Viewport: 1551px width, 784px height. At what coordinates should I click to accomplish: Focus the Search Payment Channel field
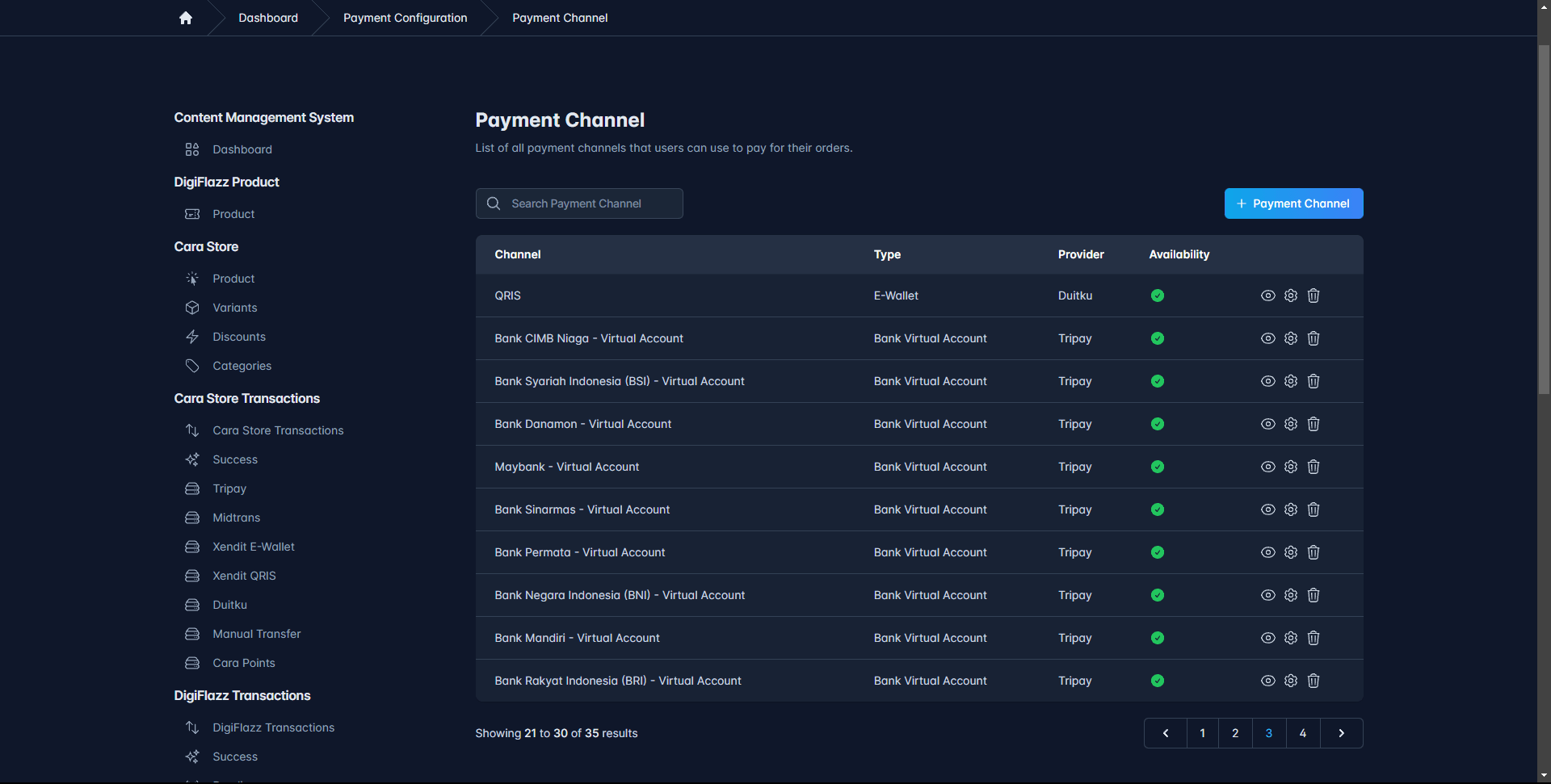[579, 203]
